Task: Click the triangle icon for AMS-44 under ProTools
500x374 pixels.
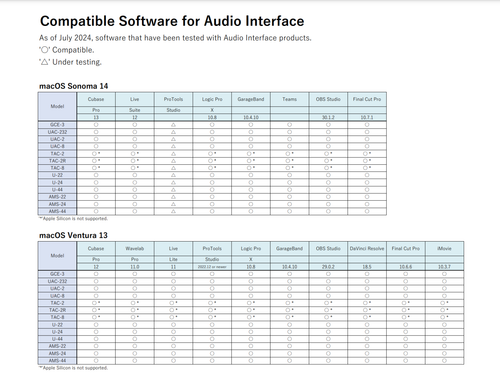Action: (x=173, y=211)
